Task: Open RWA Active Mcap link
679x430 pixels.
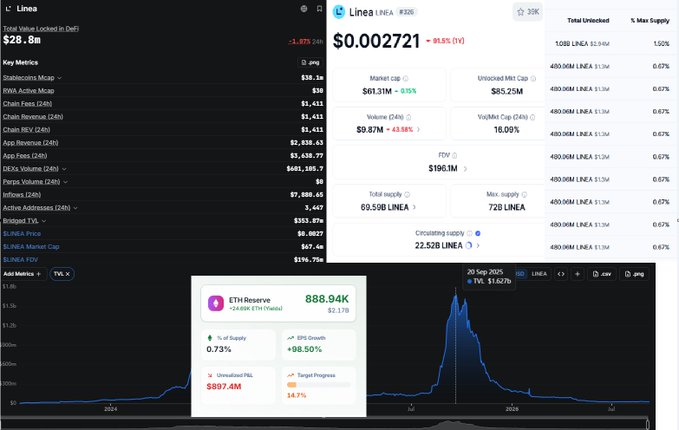Action: tap(29, 91)
